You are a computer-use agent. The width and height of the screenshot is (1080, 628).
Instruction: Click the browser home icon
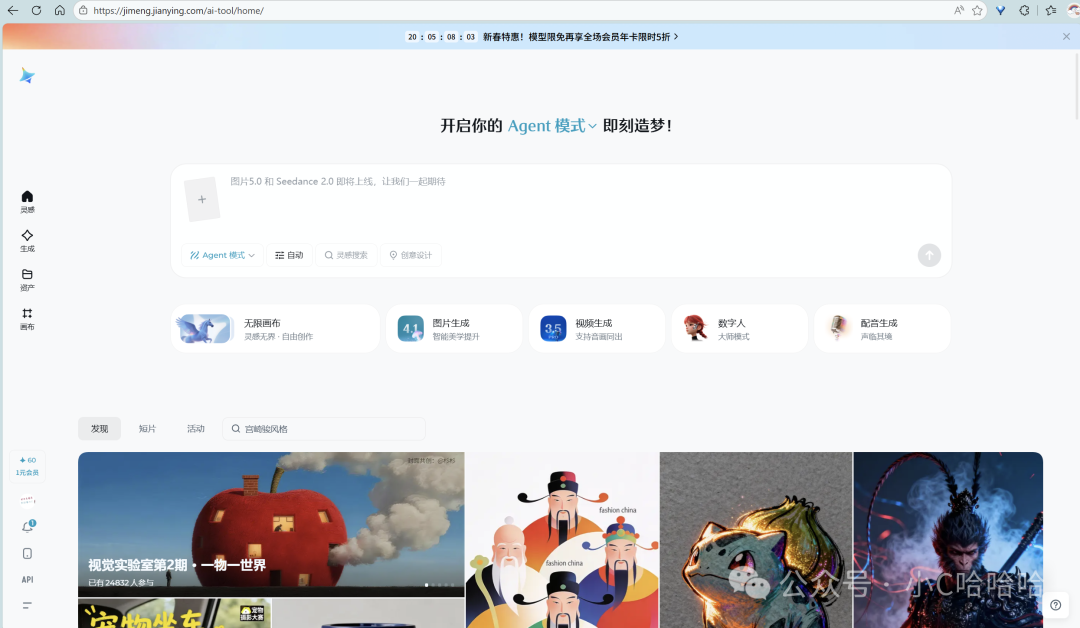(x=60, y=10)
